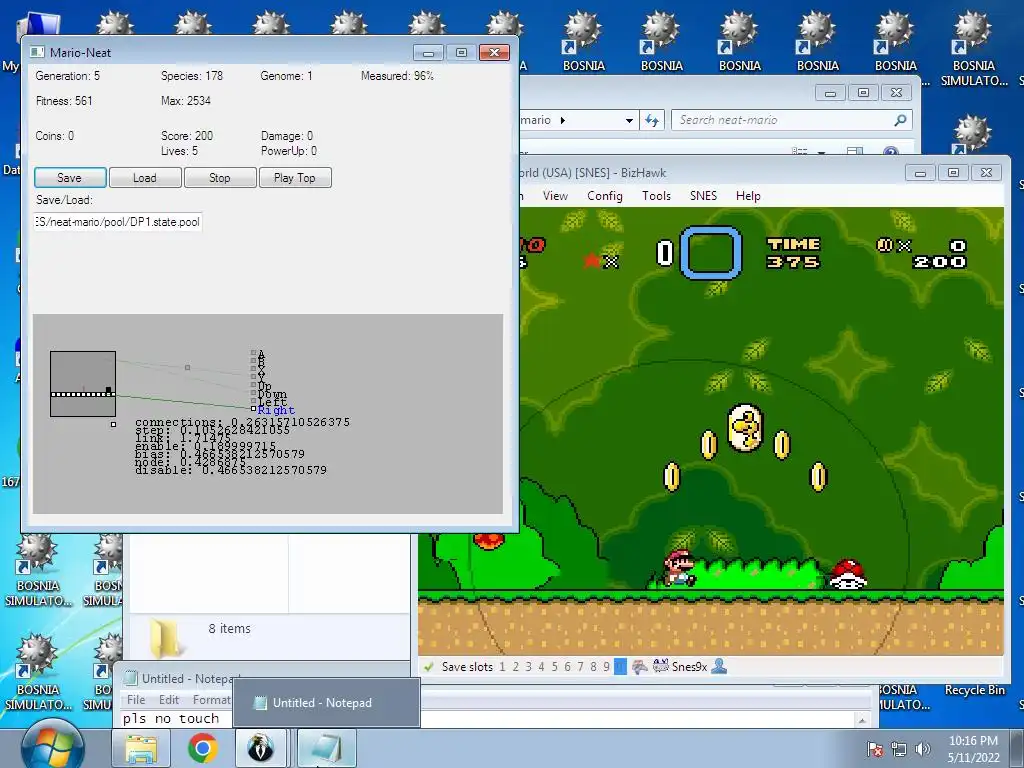The height and width of the screenshot is (768, 1024).
Task: Click the Save button in Mario-Neat
Action: [70, 178]
